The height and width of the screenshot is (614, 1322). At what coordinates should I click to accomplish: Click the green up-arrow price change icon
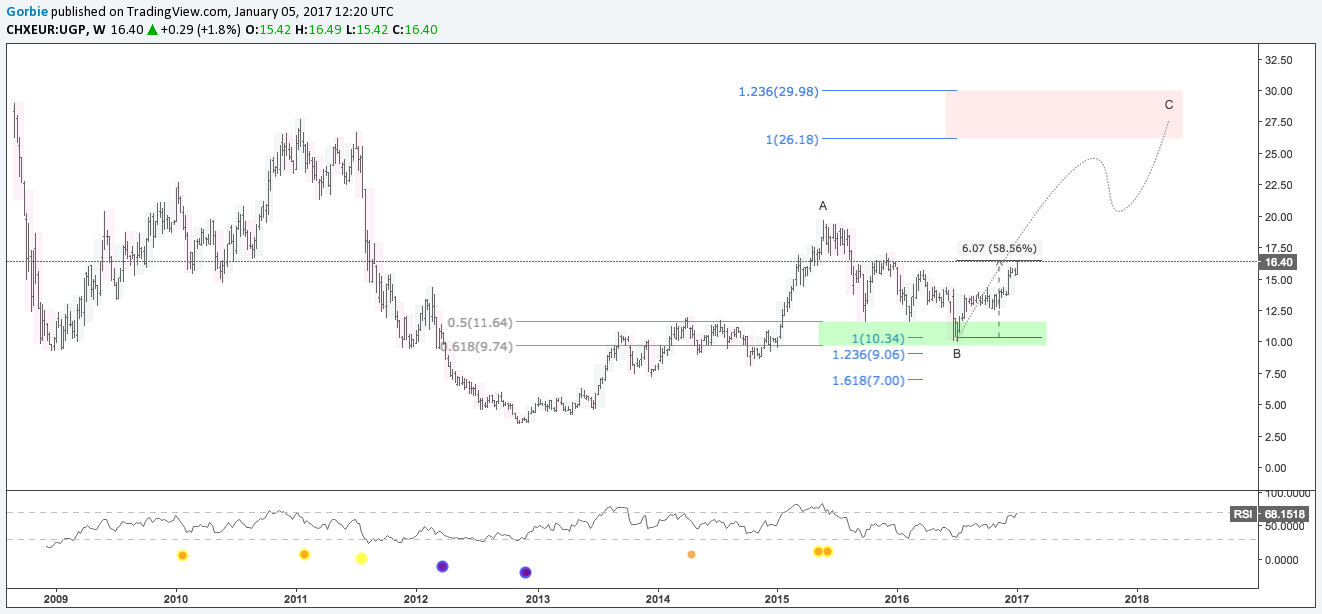coord(152,30)
